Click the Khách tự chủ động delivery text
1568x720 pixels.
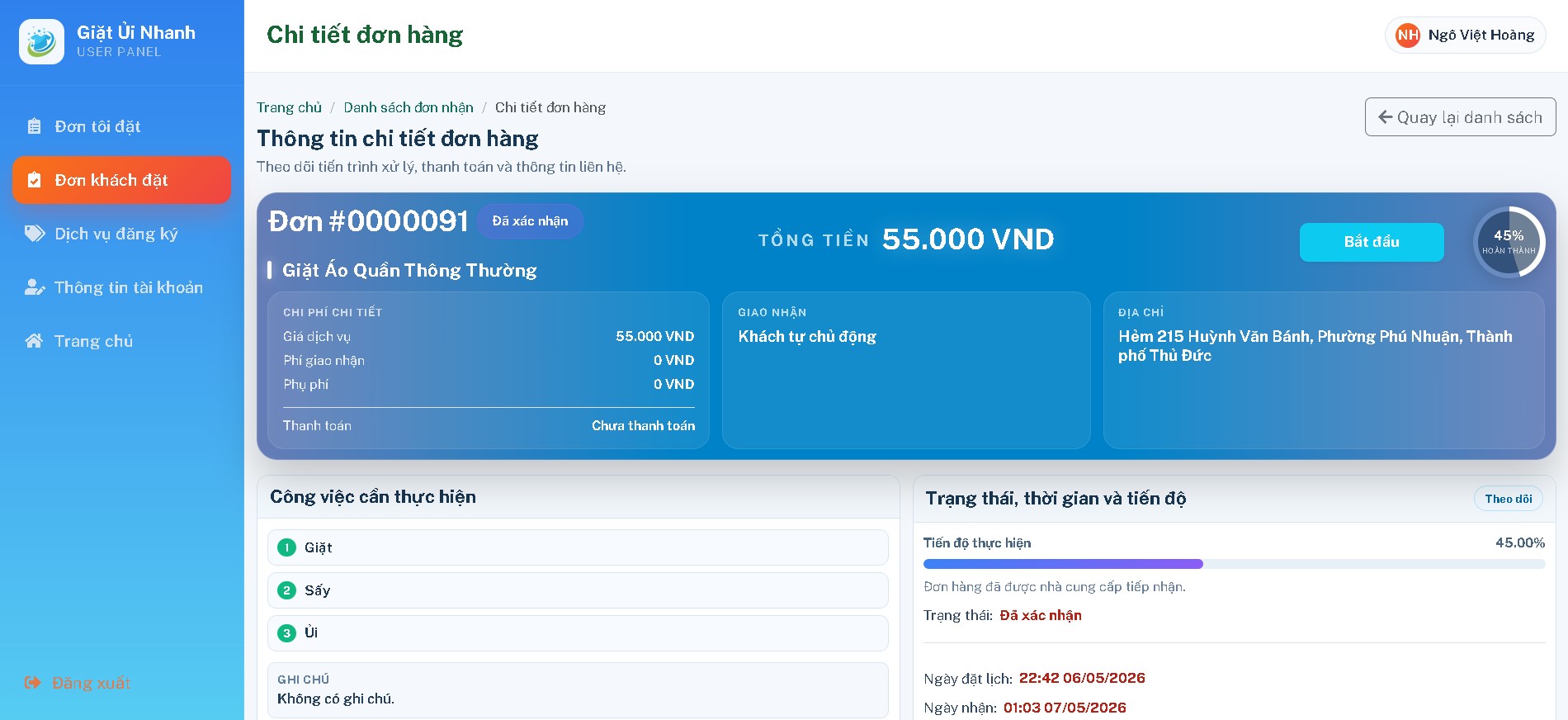click(807, 337)
